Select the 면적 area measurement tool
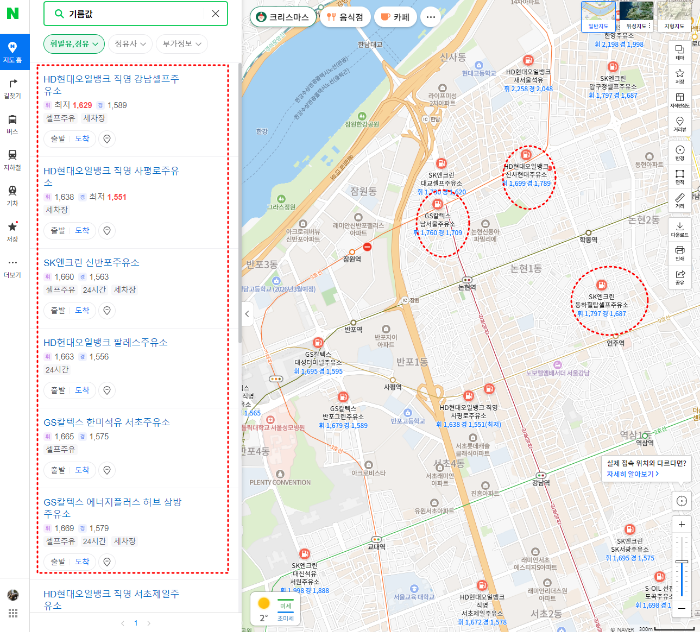 680,177
